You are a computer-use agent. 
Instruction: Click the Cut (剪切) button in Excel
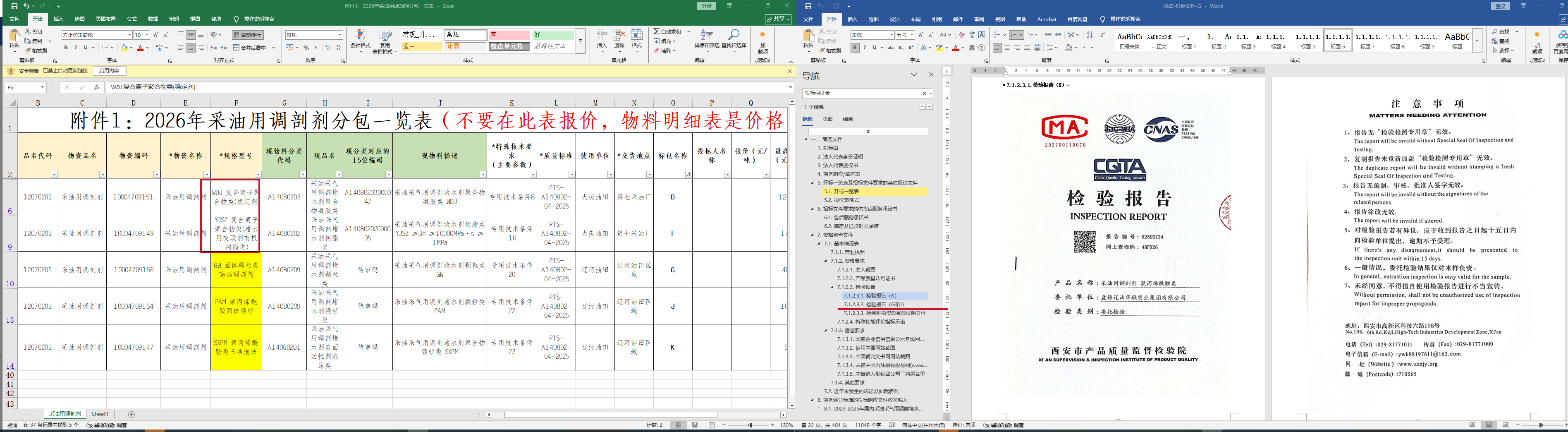pyautogui.click(x=34, y=32)
